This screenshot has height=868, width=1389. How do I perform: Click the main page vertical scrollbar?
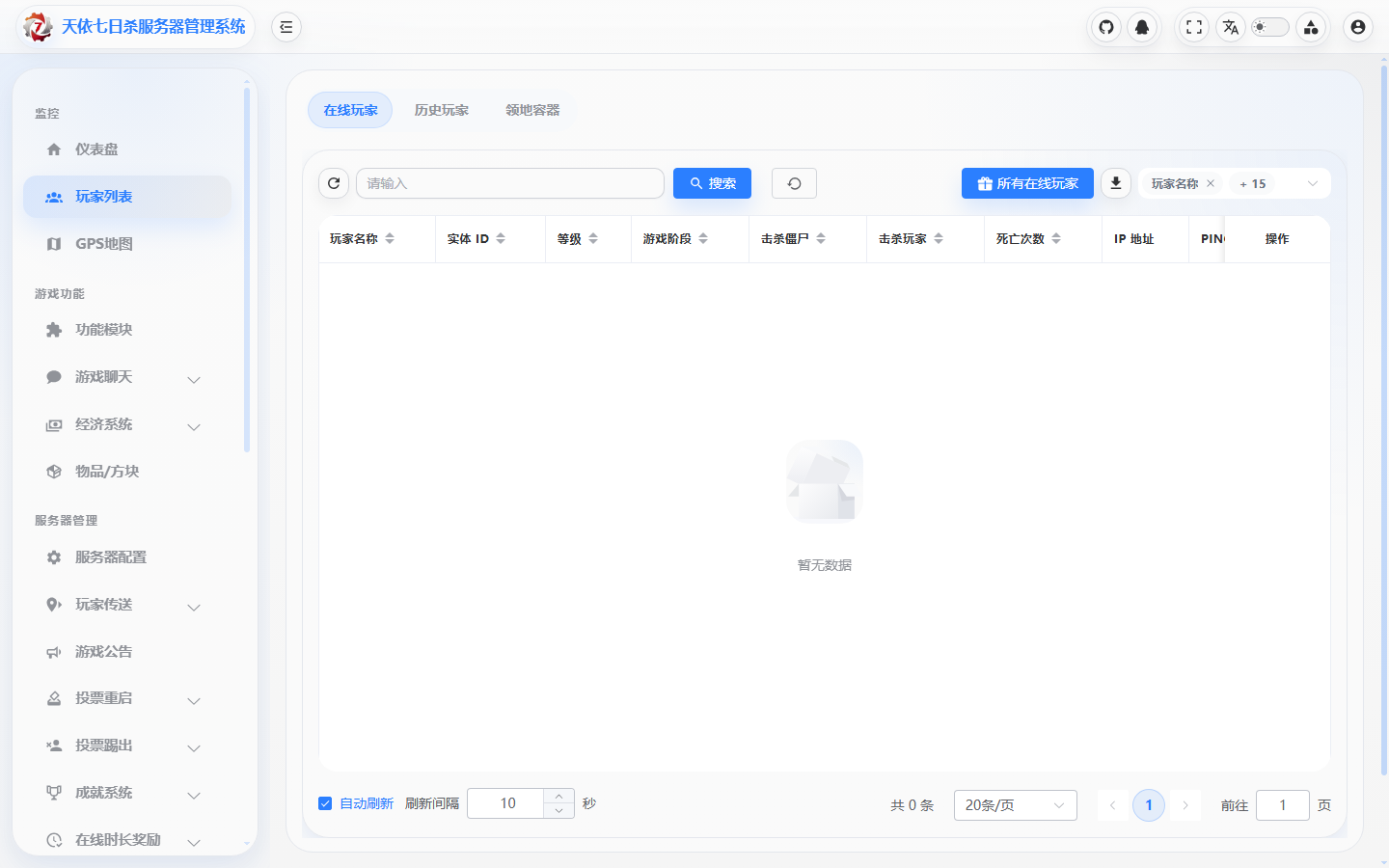click(1384, 420)
